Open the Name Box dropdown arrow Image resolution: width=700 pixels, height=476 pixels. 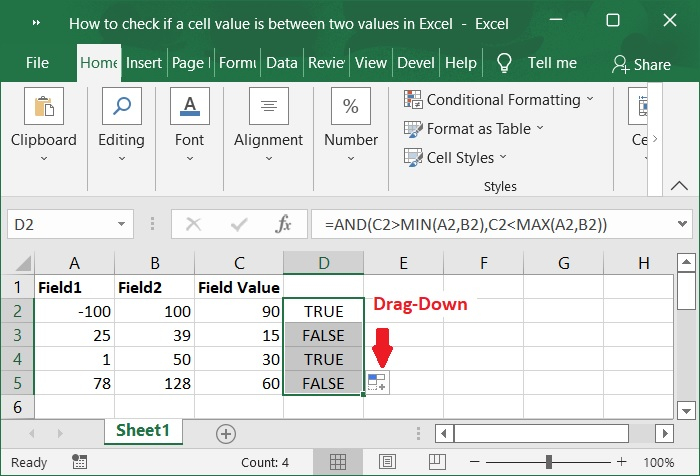121,224
